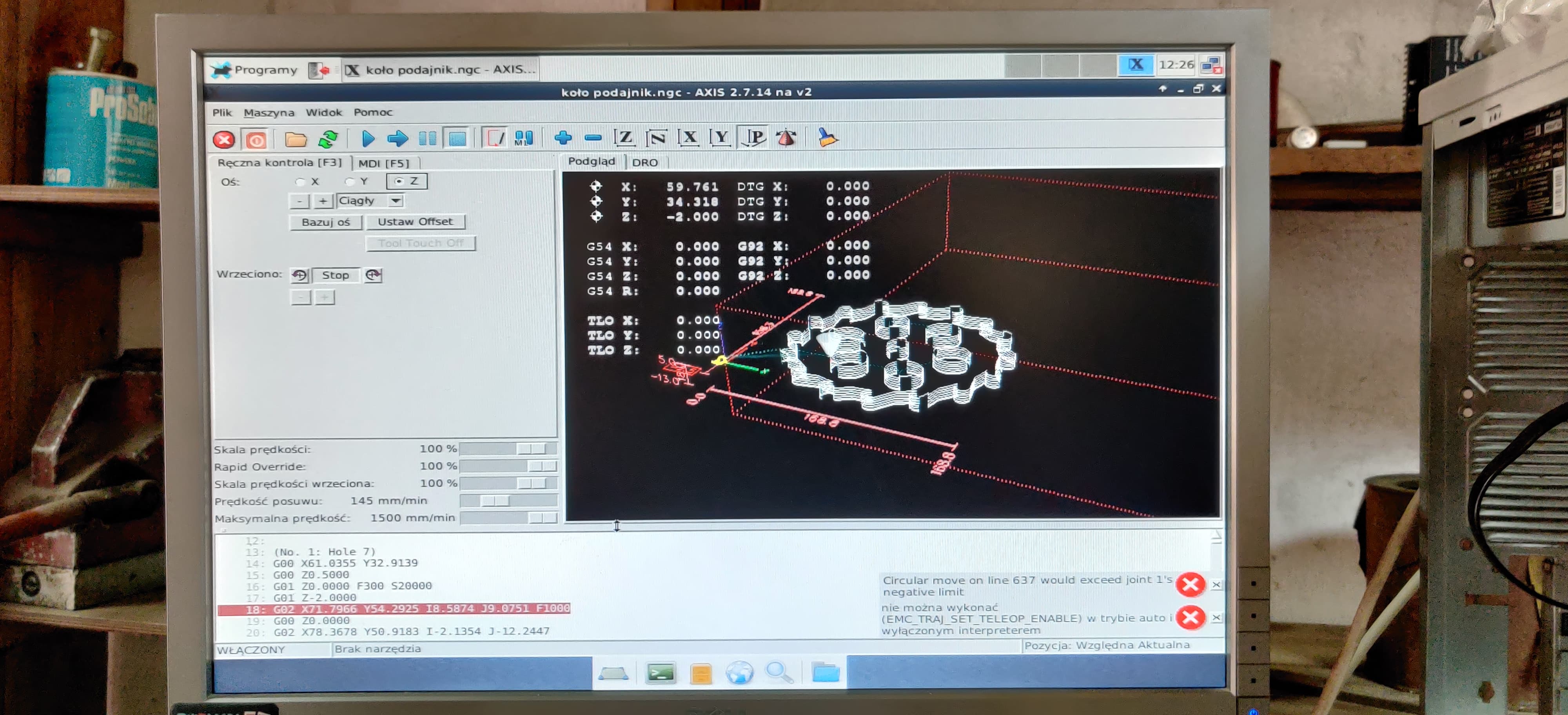This screenshot has width=1568, height=715.
Task: Toggle the emergency stop button
Action: pos(224,140)
